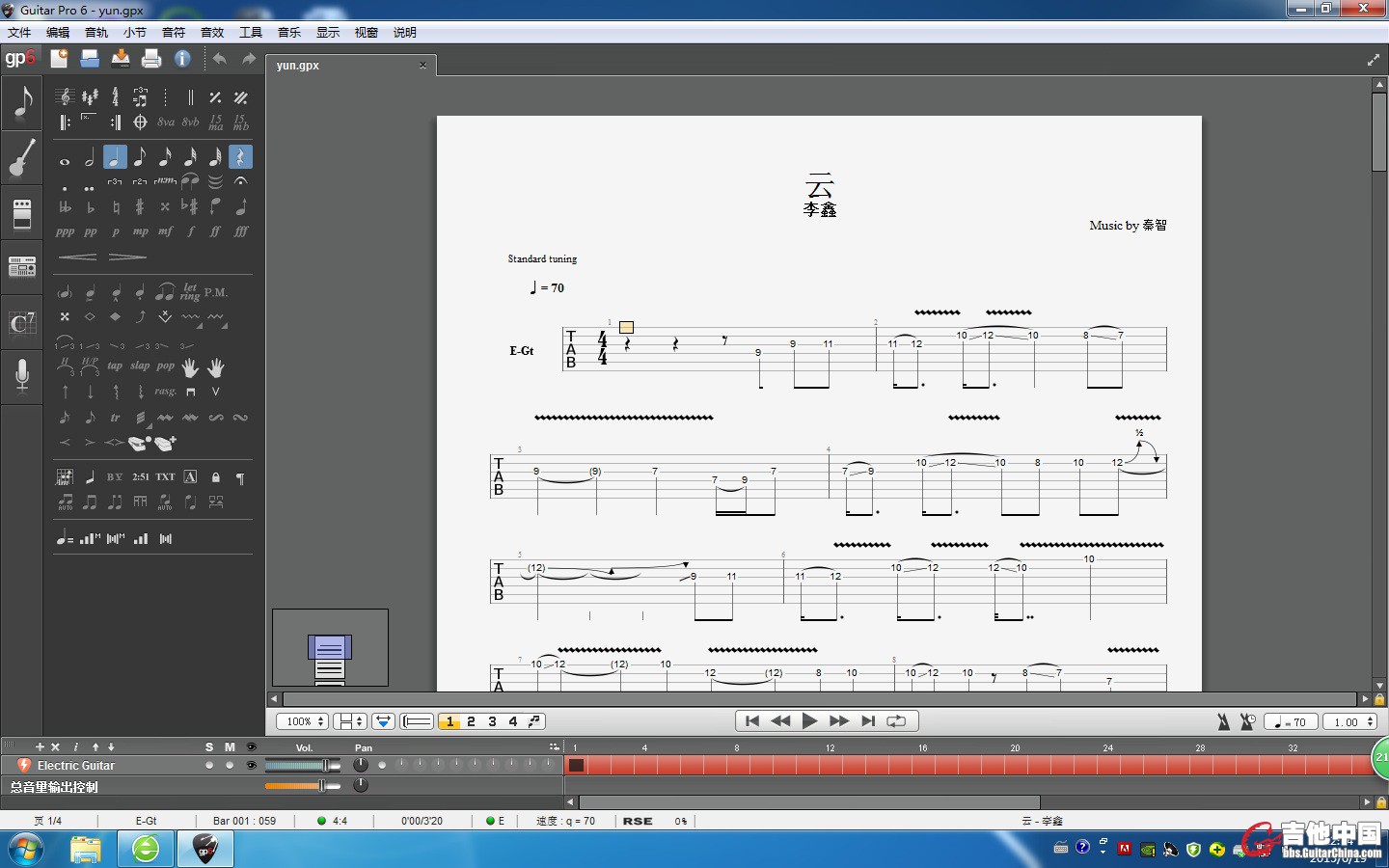Select the whole note duration

click(65, 158)
